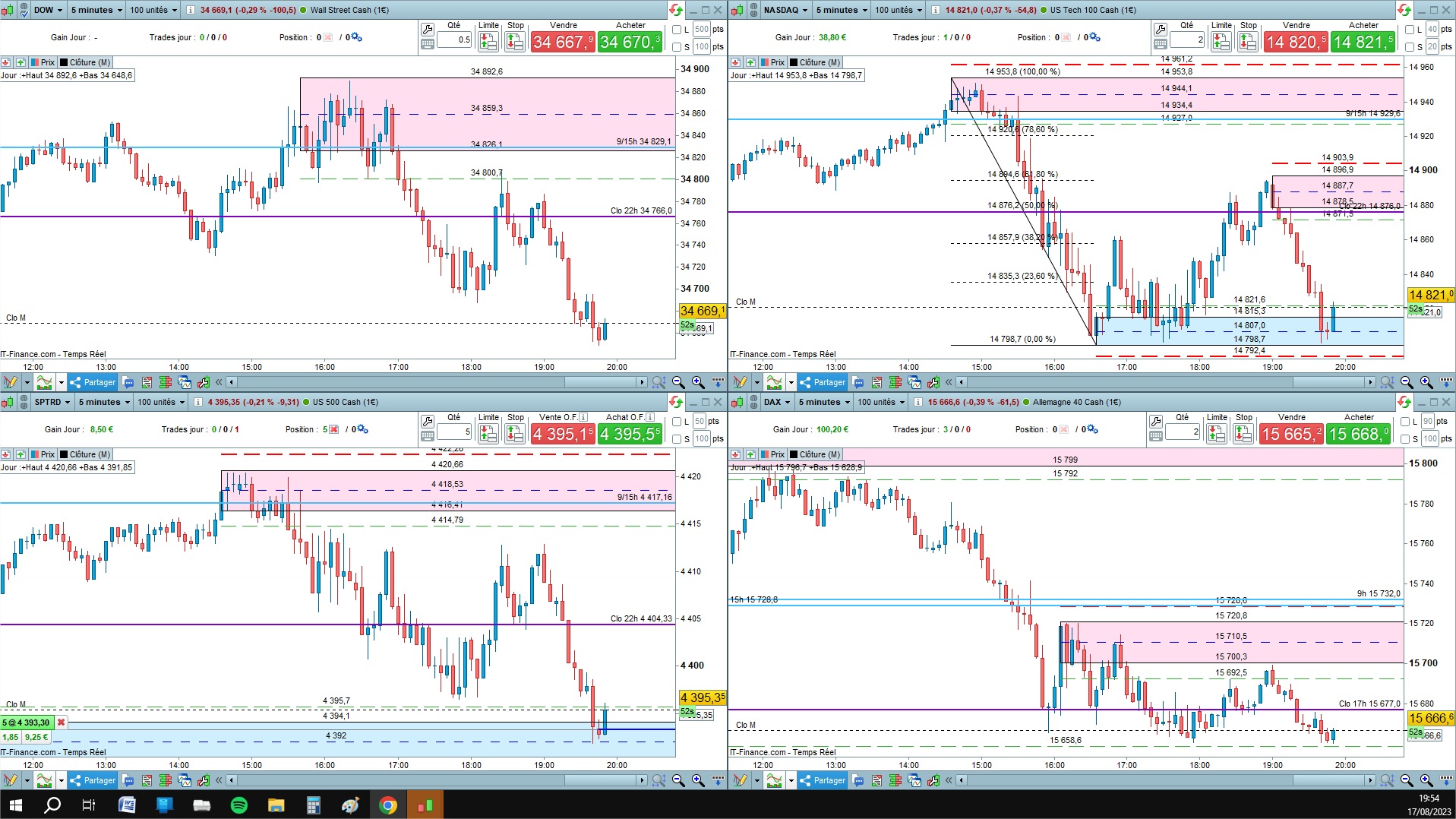Screen dimensions: 1456x819
Task: Click the NASDAQ Vendre 14 820 button
Action: tap(1296, 42)
